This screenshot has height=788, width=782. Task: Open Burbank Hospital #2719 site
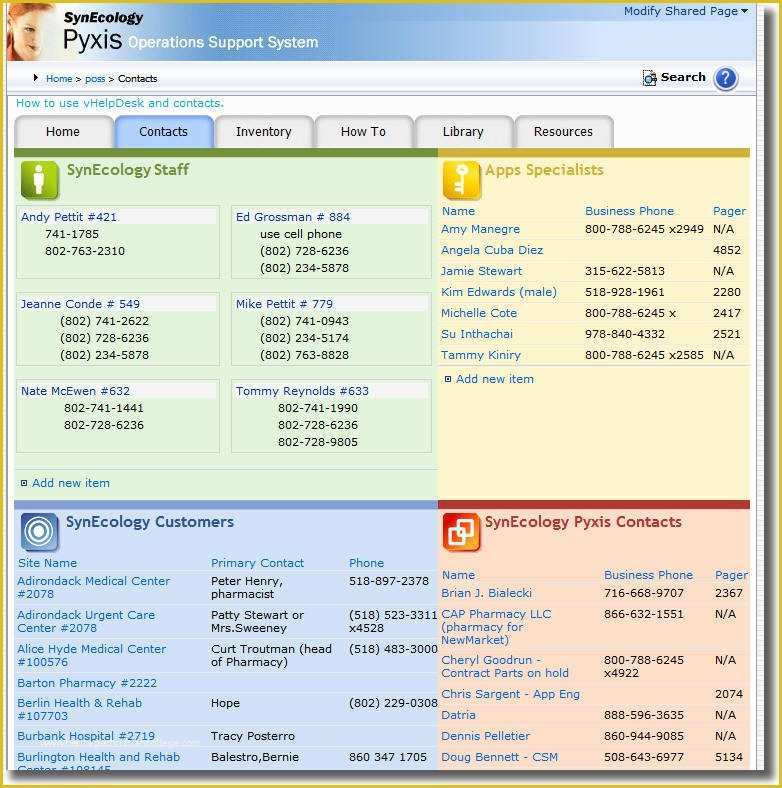(x=86, y=736)
